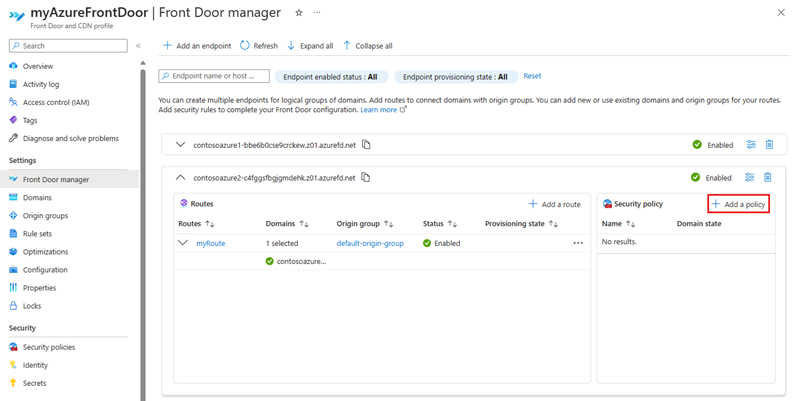Screen dimensions: 801x401
Task: Sort routes by Origin group column
Action: (365, 224)
